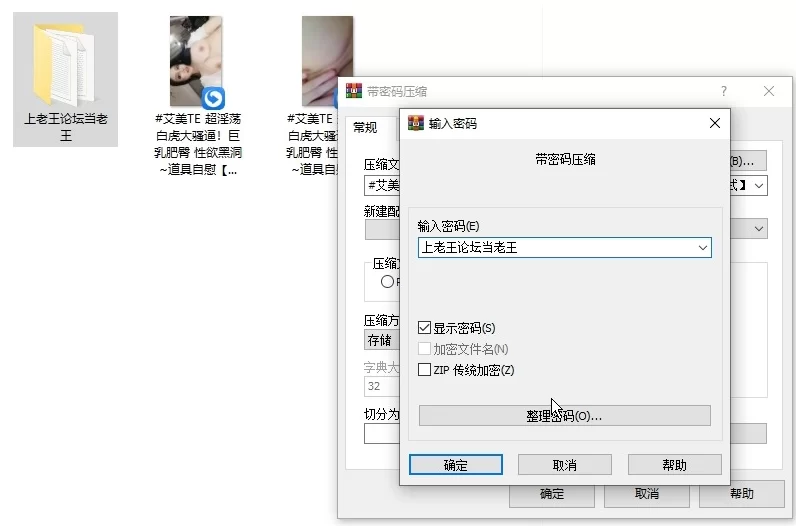Click the 输入密码(E) field label
The width and height of the screenshot is (796, 526).
click(448, 226)
